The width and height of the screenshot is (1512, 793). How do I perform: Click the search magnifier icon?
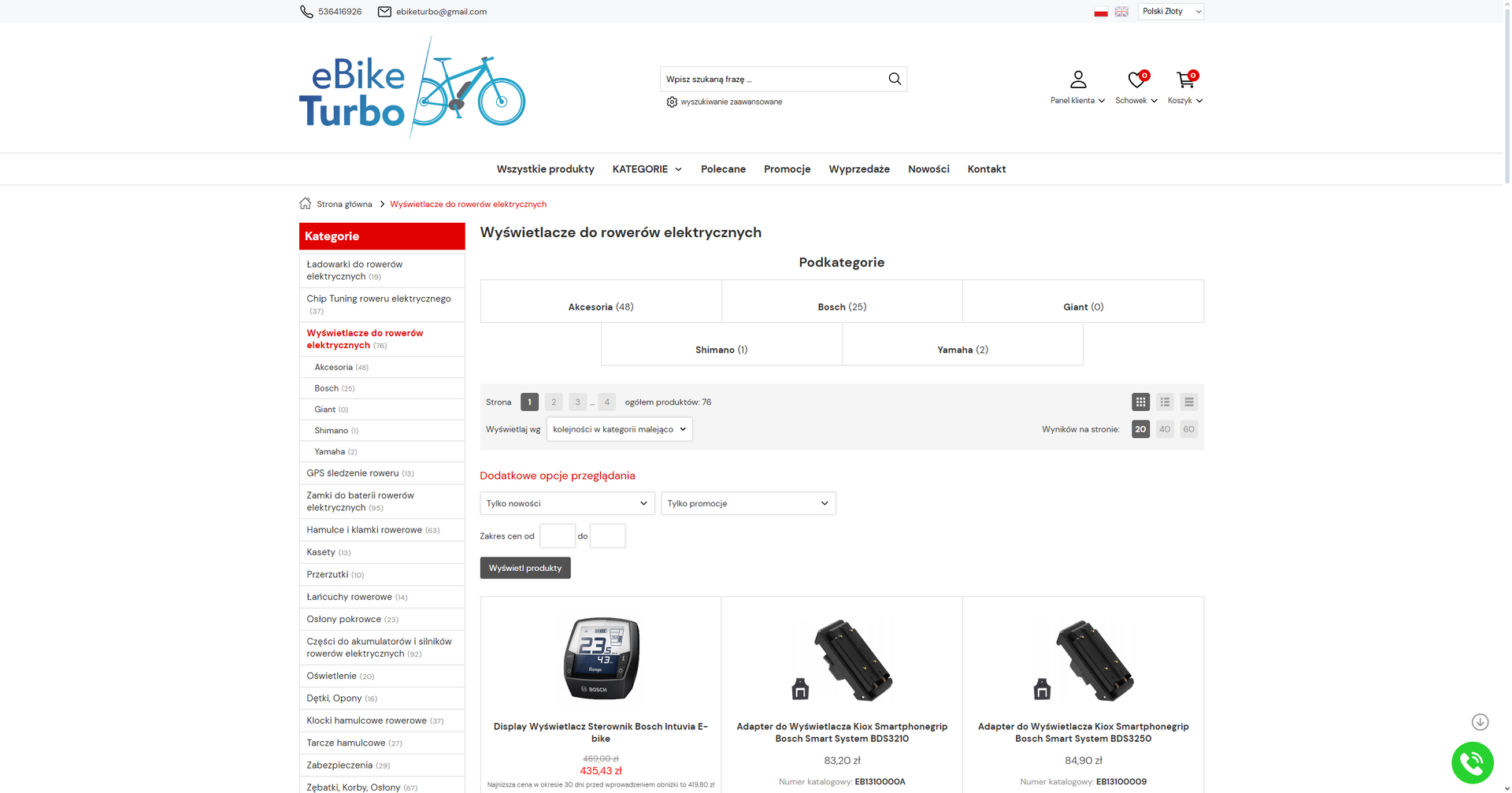click(894, 79)
